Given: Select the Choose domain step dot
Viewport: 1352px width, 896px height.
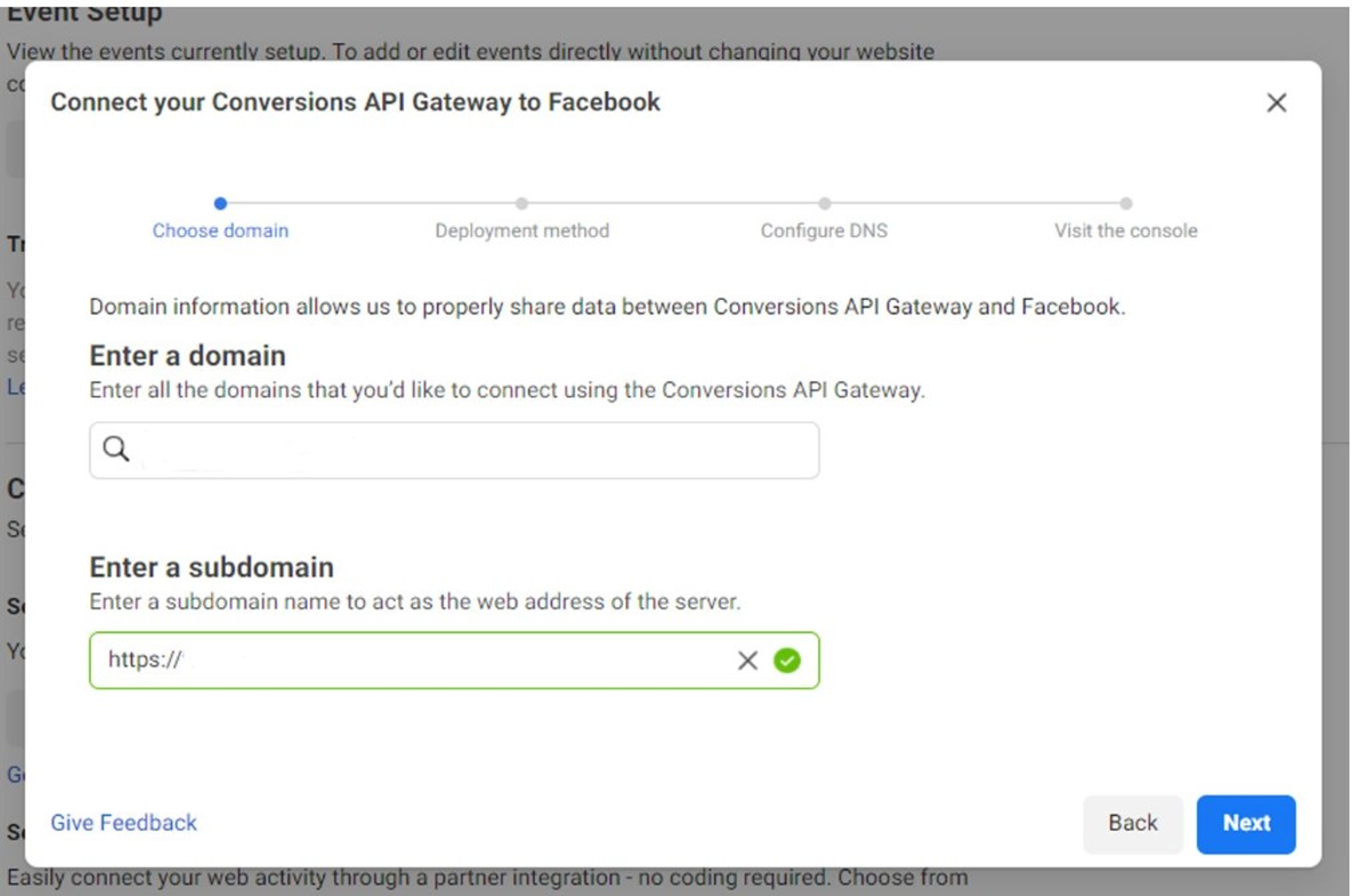Looking at the screenshot, I should (x=221, y=203).
